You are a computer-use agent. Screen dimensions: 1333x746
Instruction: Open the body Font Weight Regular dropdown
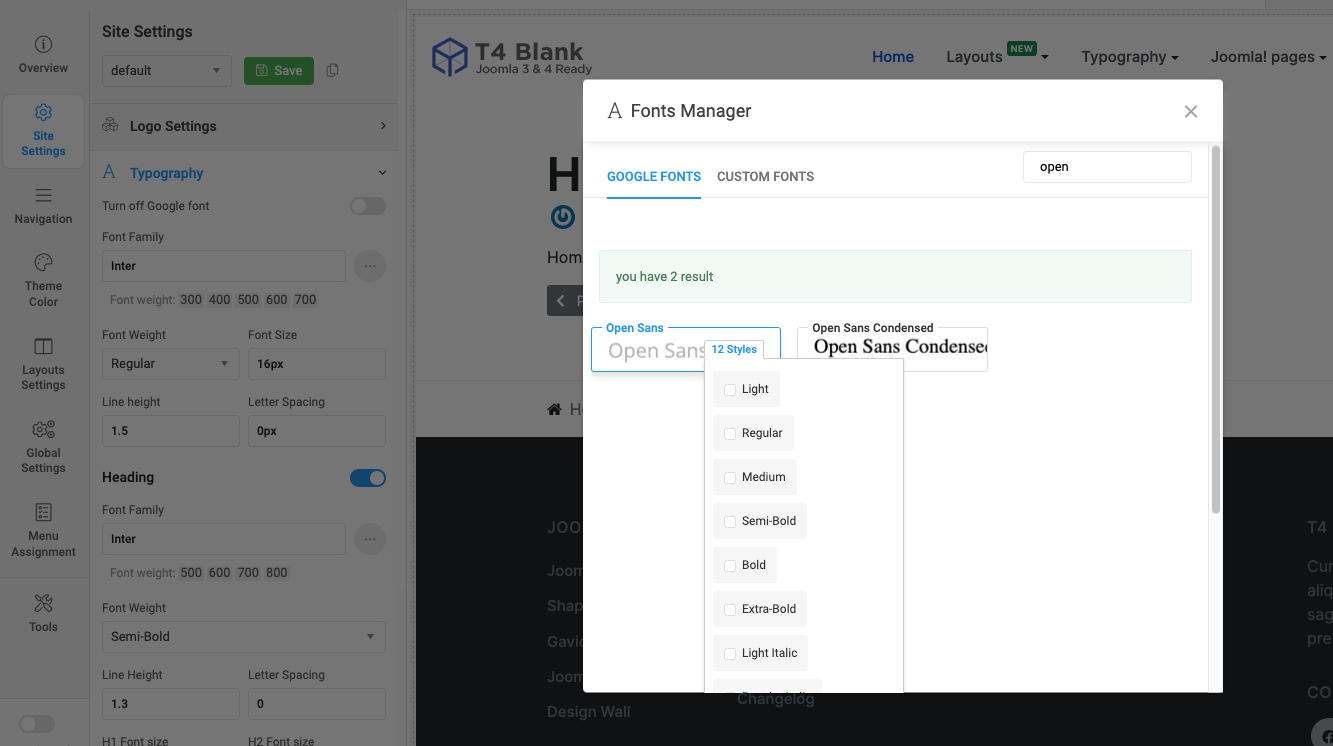[170, 364]
